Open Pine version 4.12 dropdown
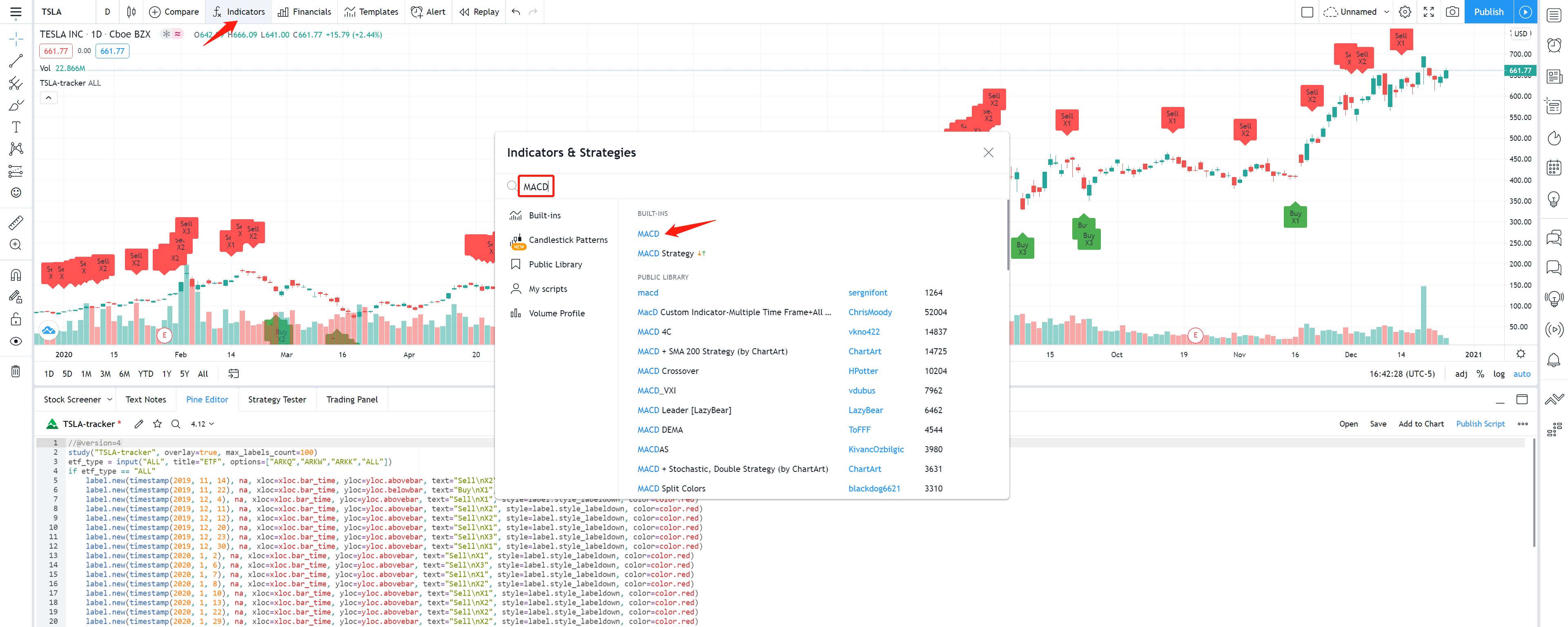Screen dimensions: 1568x627 pos(202,424)
